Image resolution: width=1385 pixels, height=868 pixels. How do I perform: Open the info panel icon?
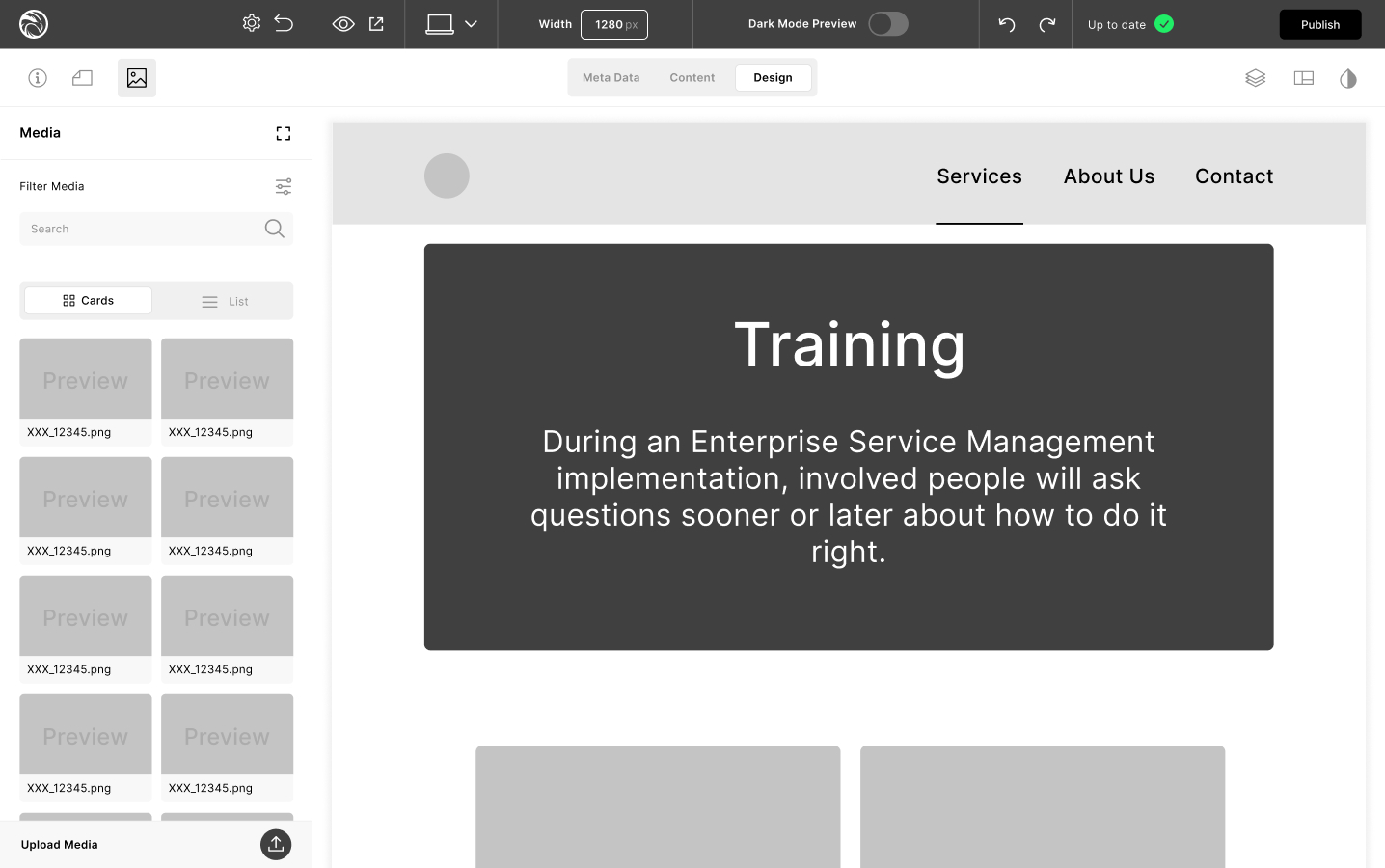click(x=38, y=78)
